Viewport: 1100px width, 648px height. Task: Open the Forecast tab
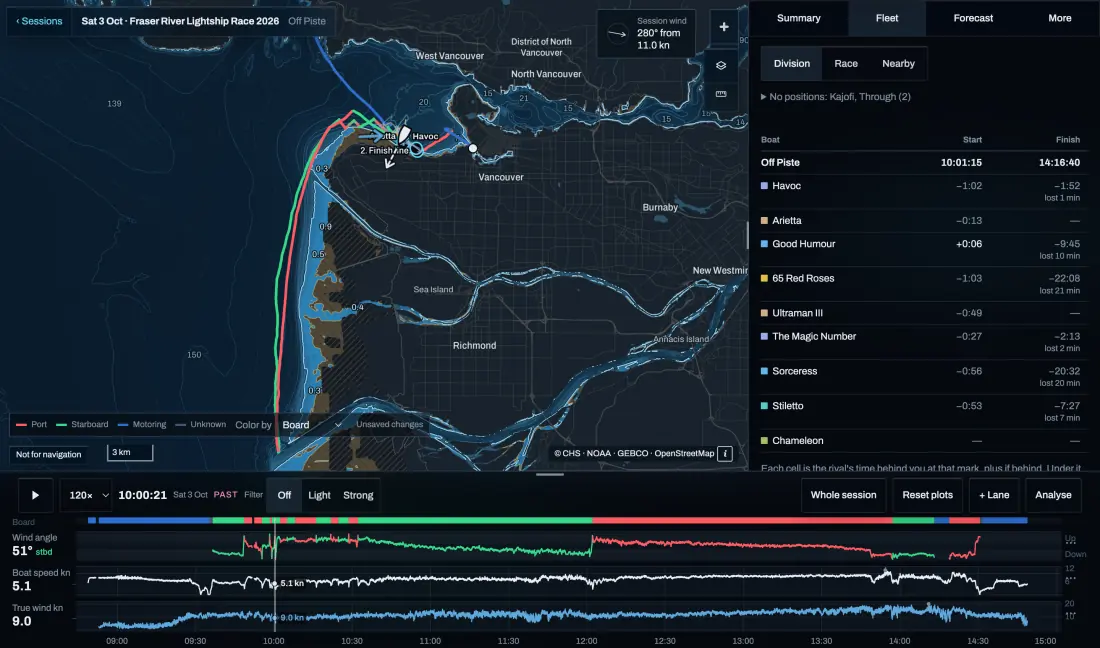point(973,18)
